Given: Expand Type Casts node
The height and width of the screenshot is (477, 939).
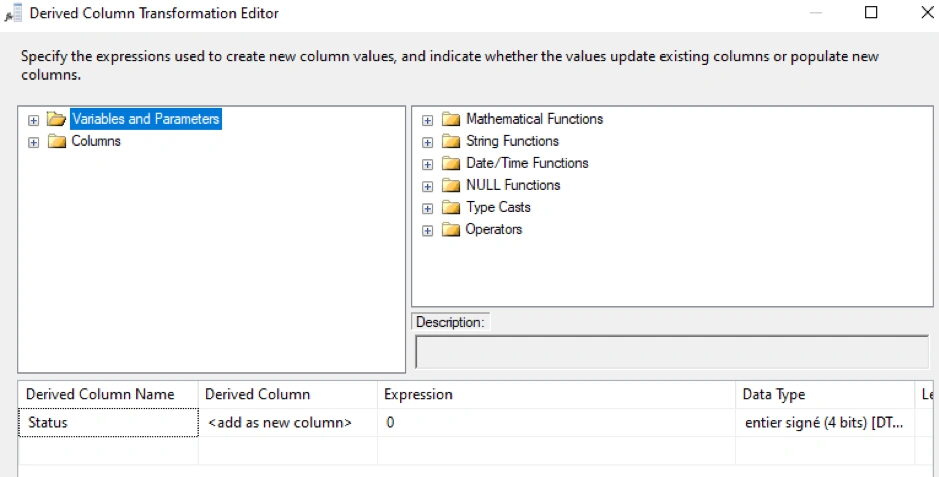Looking at the screenshot, I should pyautogui.click(x=428, y=209).
